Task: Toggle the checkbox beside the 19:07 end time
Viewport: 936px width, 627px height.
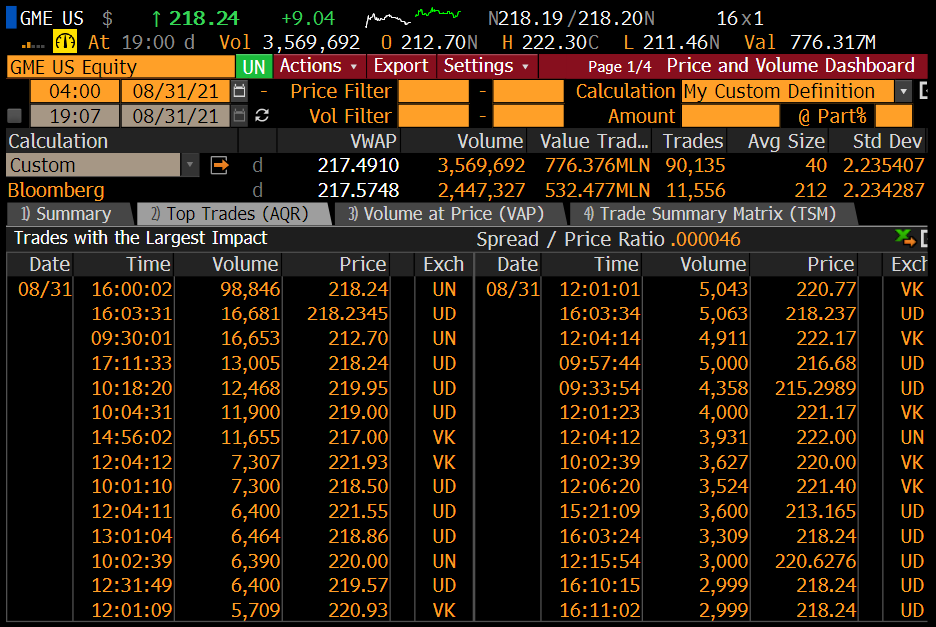Action: pyautogui.click(x=14, y=116)
